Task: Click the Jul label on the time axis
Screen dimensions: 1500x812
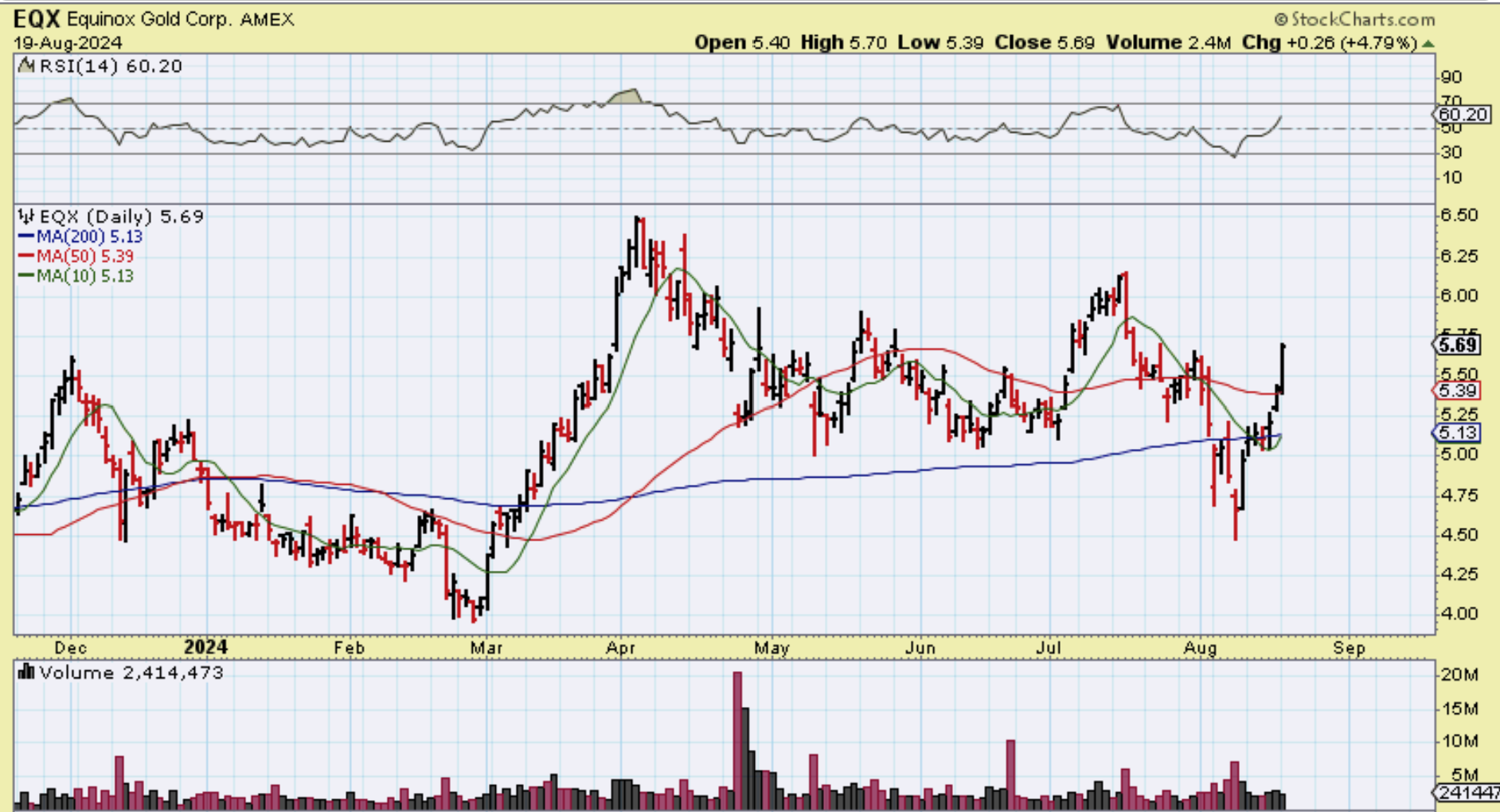Action: pyautogui.click(x=1049, y=648)
